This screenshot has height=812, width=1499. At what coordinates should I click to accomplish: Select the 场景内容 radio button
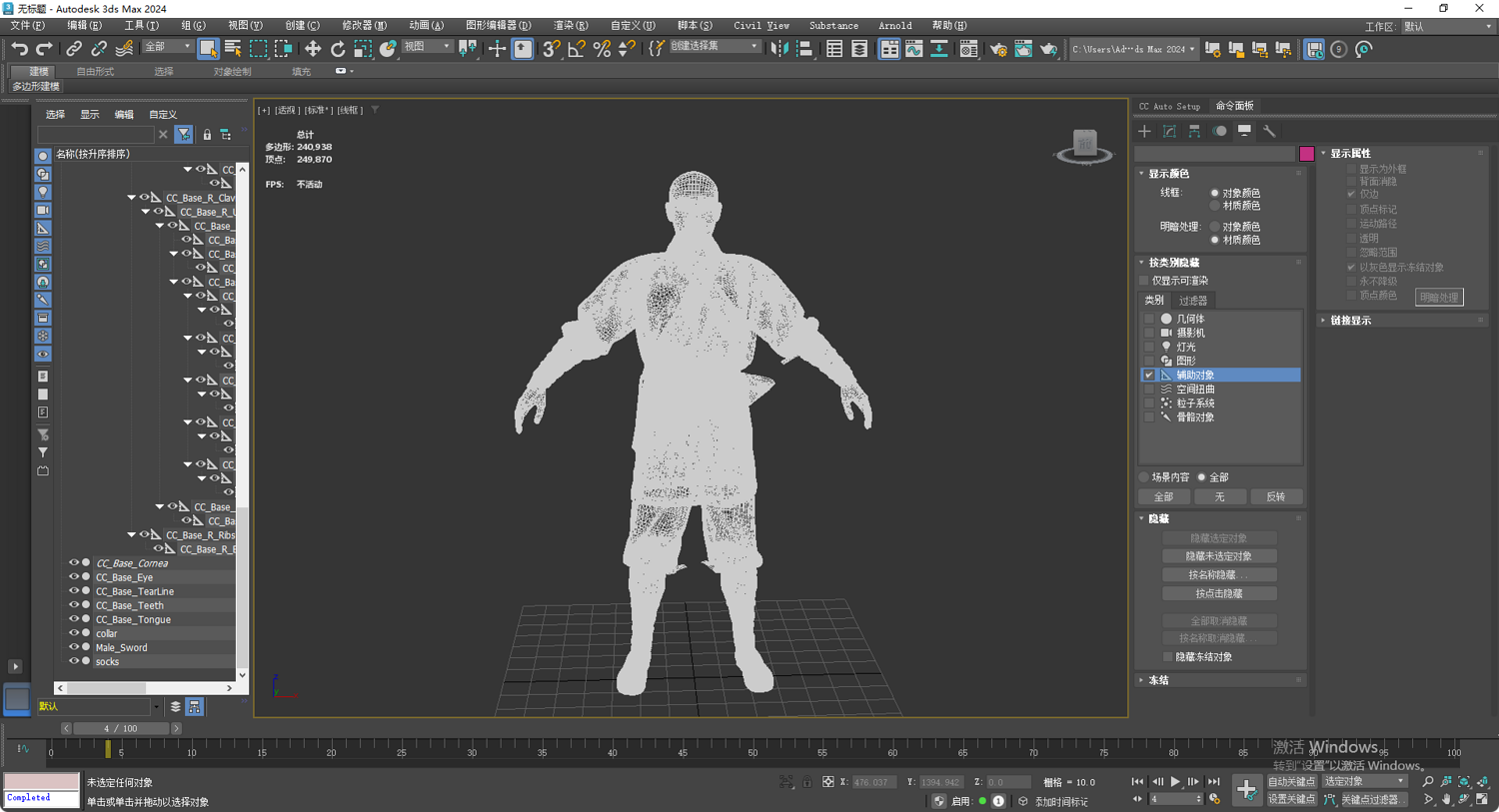click(1145, 477)
